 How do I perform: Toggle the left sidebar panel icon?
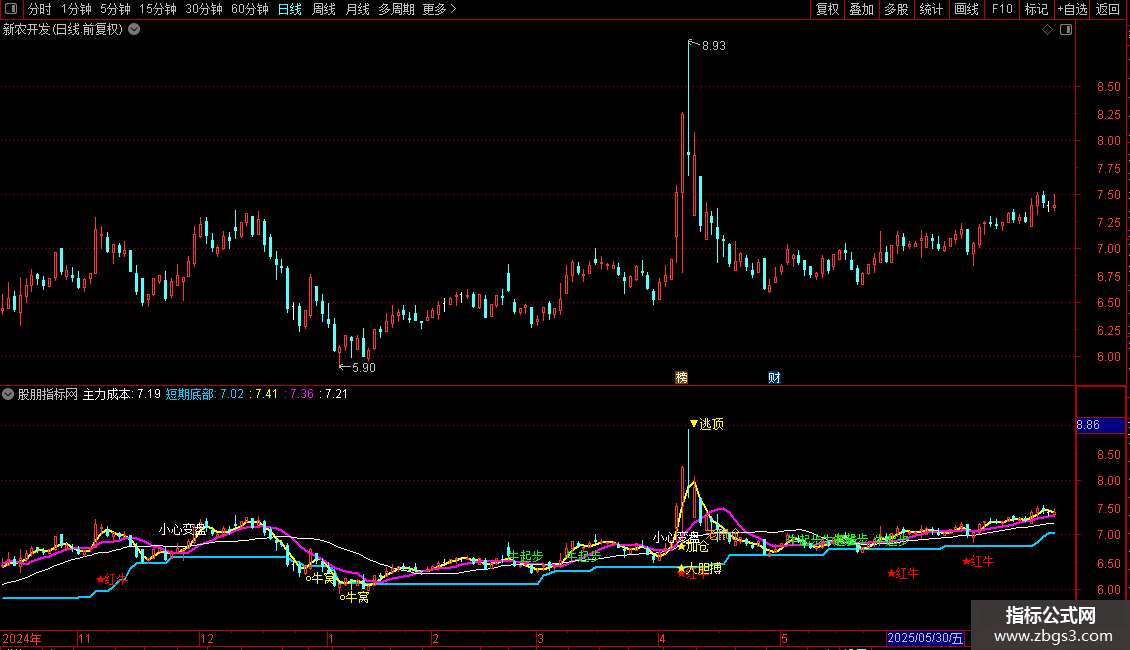[x=11, y=9]
